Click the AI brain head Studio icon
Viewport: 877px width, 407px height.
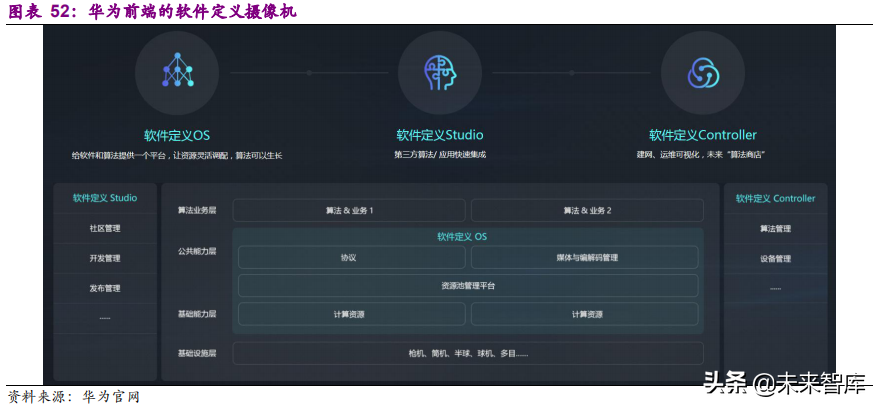440,73
